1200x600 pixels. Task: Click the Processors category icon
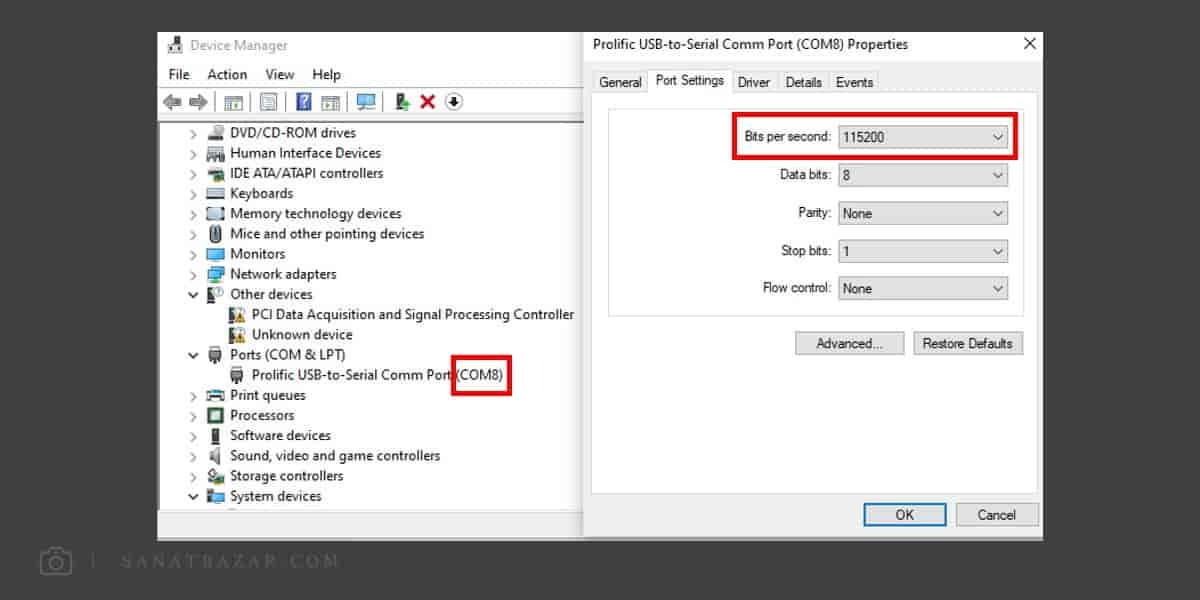point(215,415)
